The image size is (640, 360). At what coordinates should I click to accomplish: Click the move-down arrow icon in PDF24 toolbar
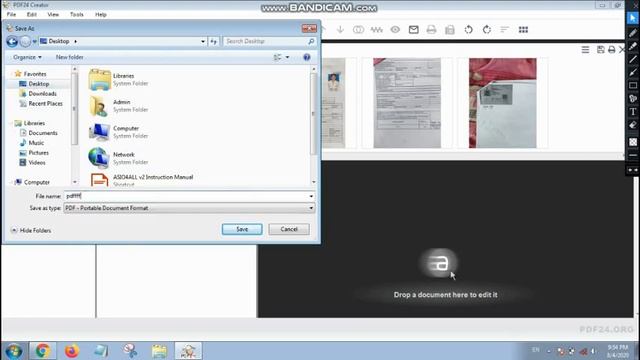[340, 29]
